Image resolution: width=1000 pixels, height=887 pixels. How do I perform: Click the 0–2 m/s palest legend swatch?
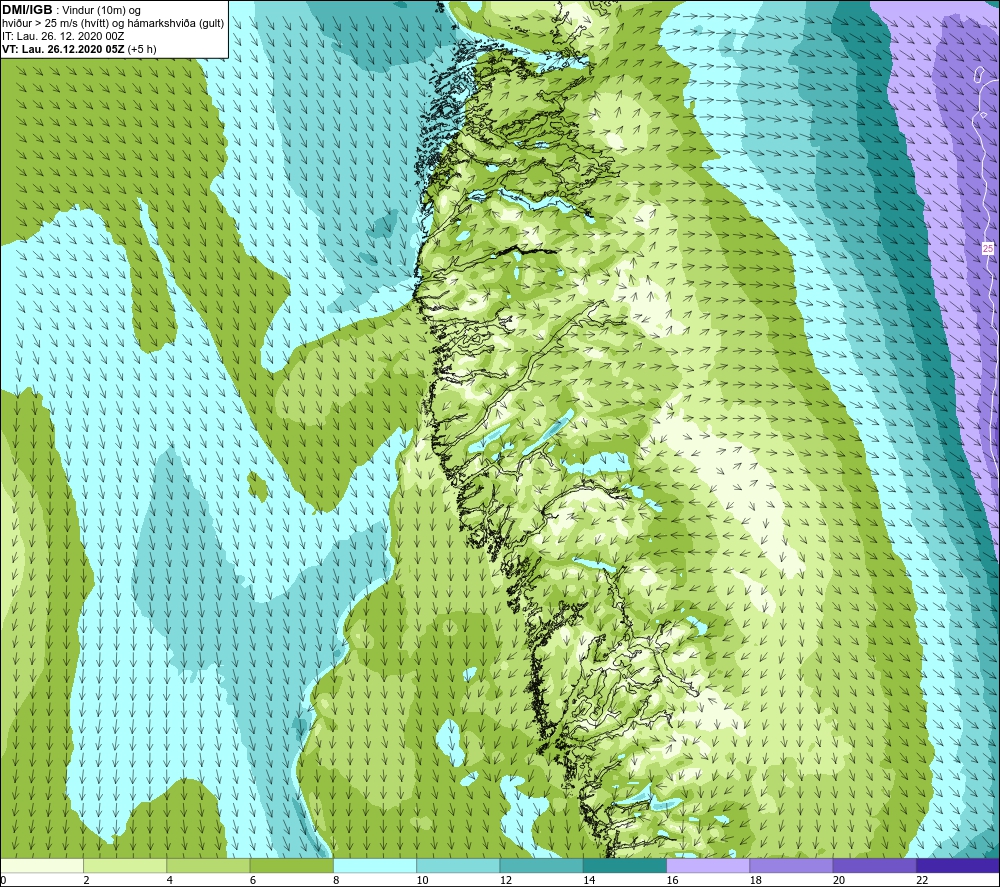pyautogui.click(x=42, y=866)
